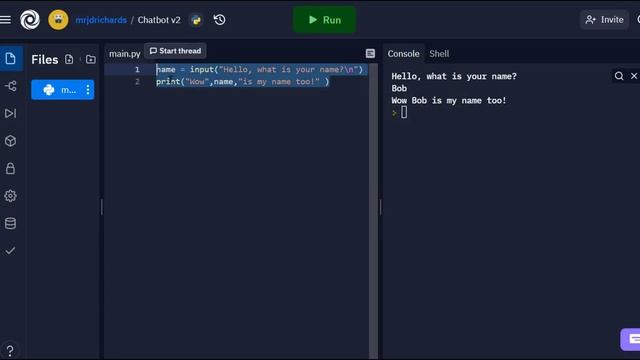Open the version history icon
The height and width of the screenshot is (360, 640).
pyautogui.click(x=220, y=20)
